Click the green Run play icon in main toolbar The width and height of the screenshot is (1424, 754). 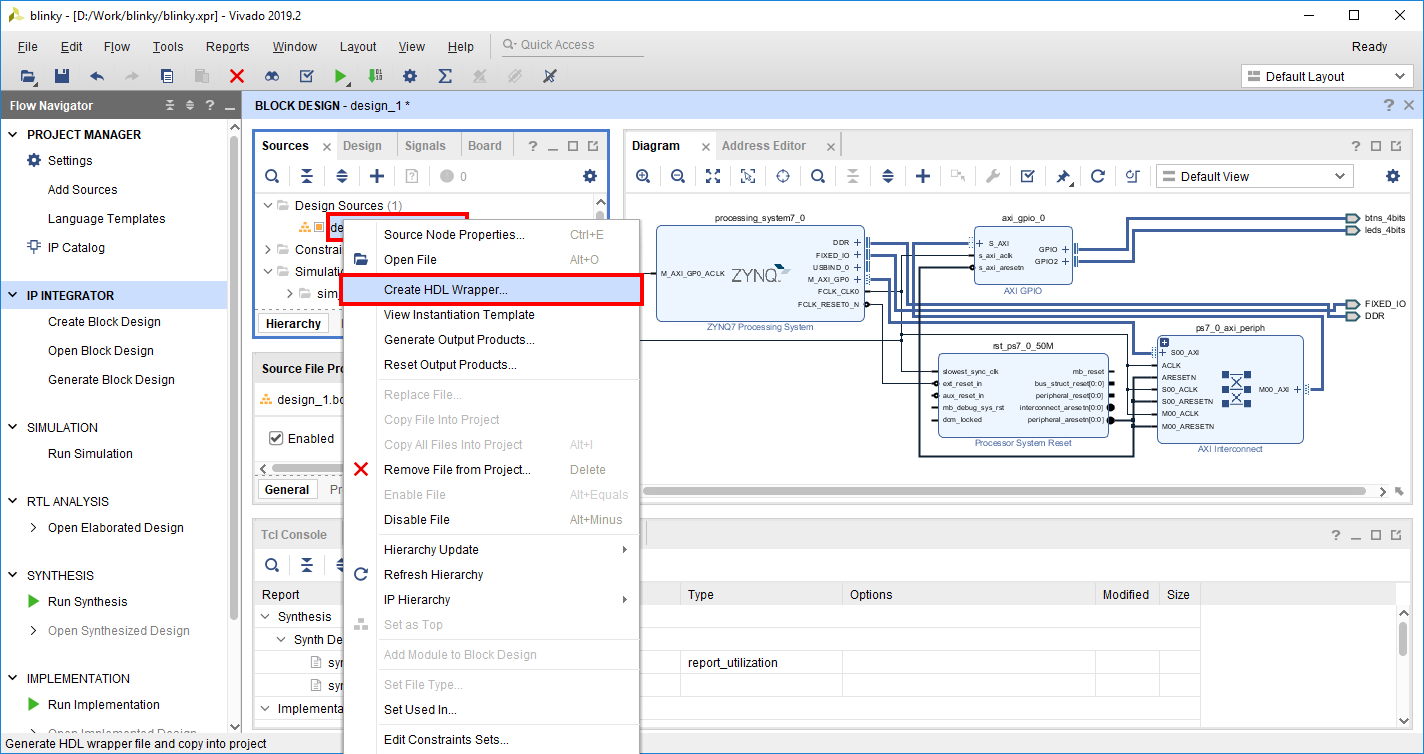(341, 76)
